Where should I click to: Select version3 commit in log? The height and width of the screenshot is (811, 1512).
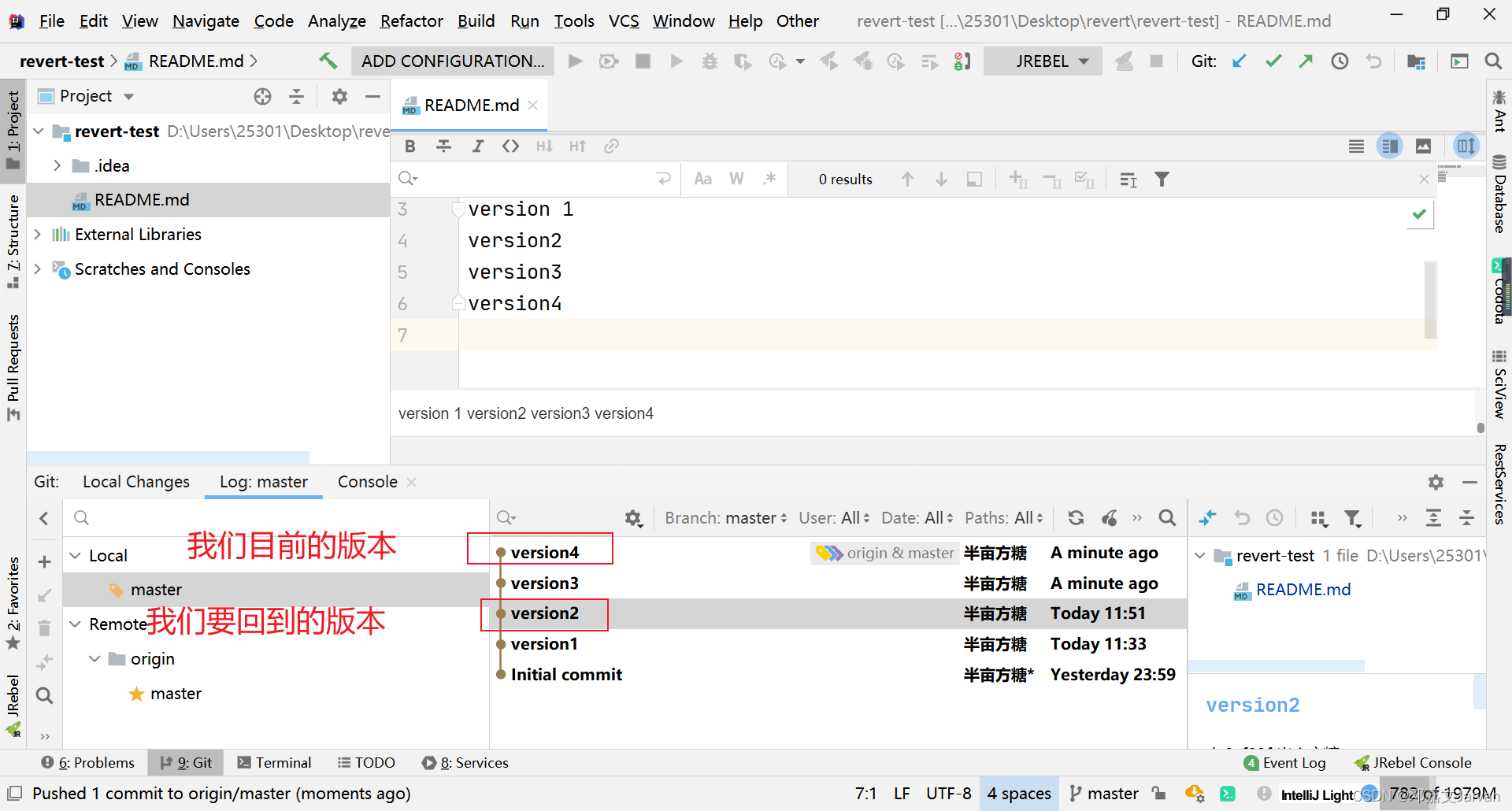click(x=838, y=583)
